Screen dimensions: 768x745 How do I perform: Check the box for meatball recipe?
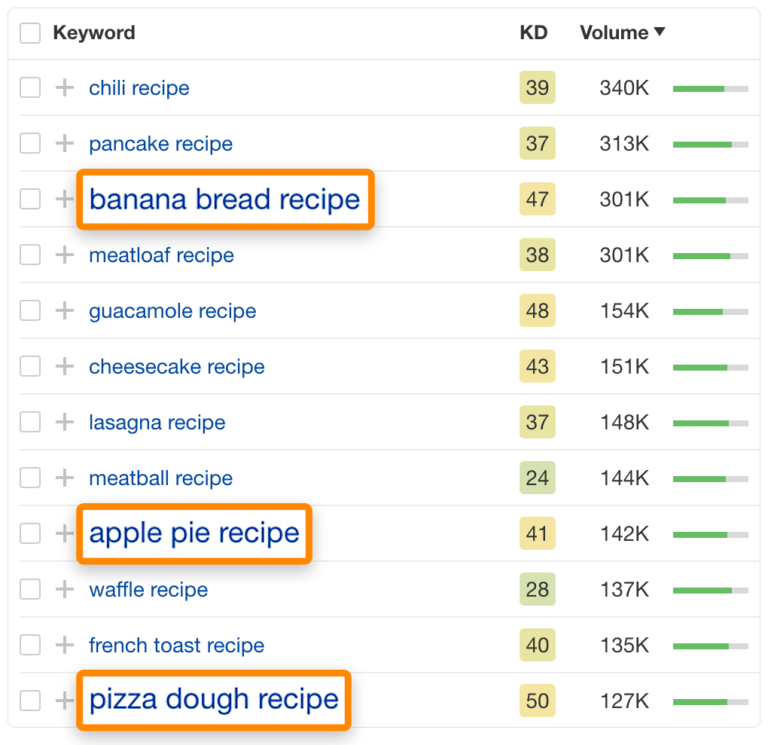[31, 478]
